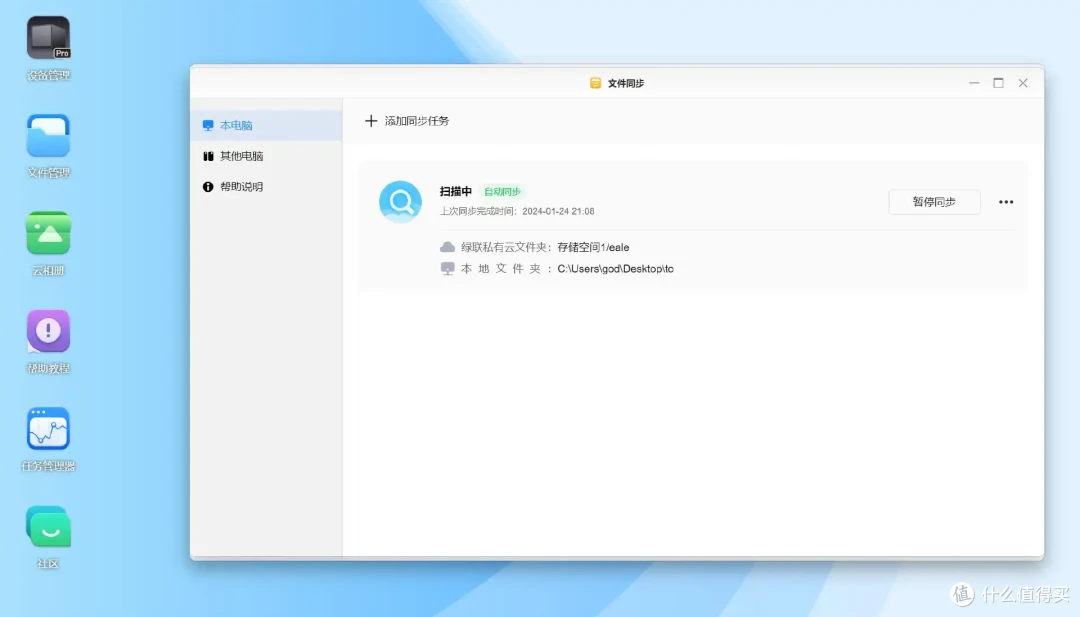Click the blue magnifier scanning icon
Screen dimensions: 1080x617
[400, 202]
